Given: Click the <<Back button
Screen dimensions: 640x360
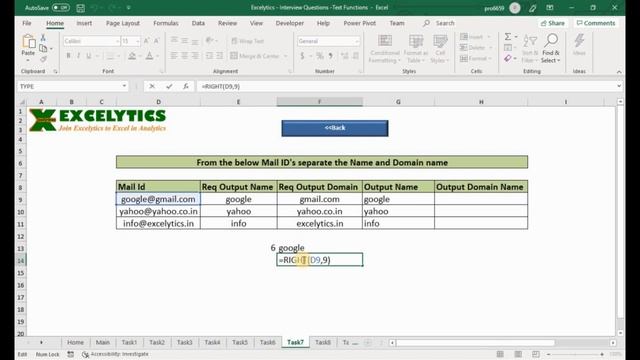Looking at the screenshot, I should (x=335, y=128).
